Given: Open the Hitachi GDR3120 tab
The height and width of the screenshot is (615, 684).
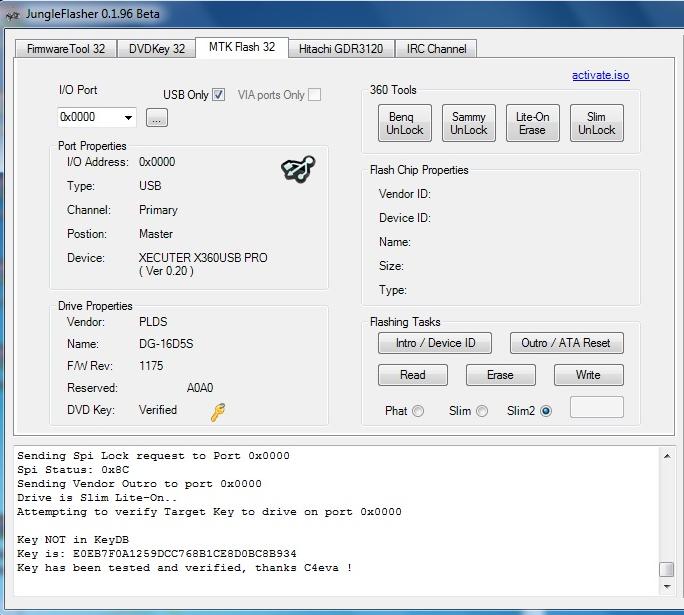Looking at the screenshot, I should (341, 49).
